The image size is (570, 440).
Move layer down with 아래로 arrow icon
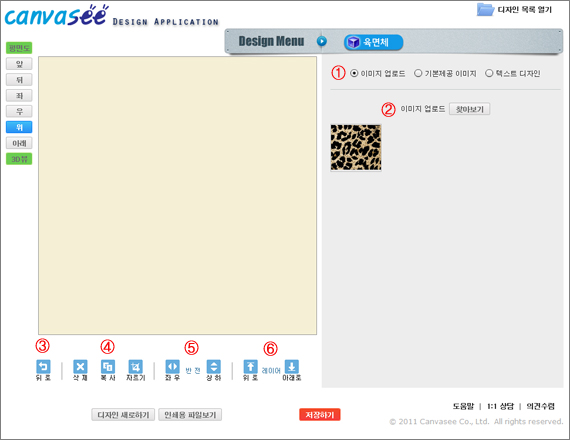click(x=292, y=366)
